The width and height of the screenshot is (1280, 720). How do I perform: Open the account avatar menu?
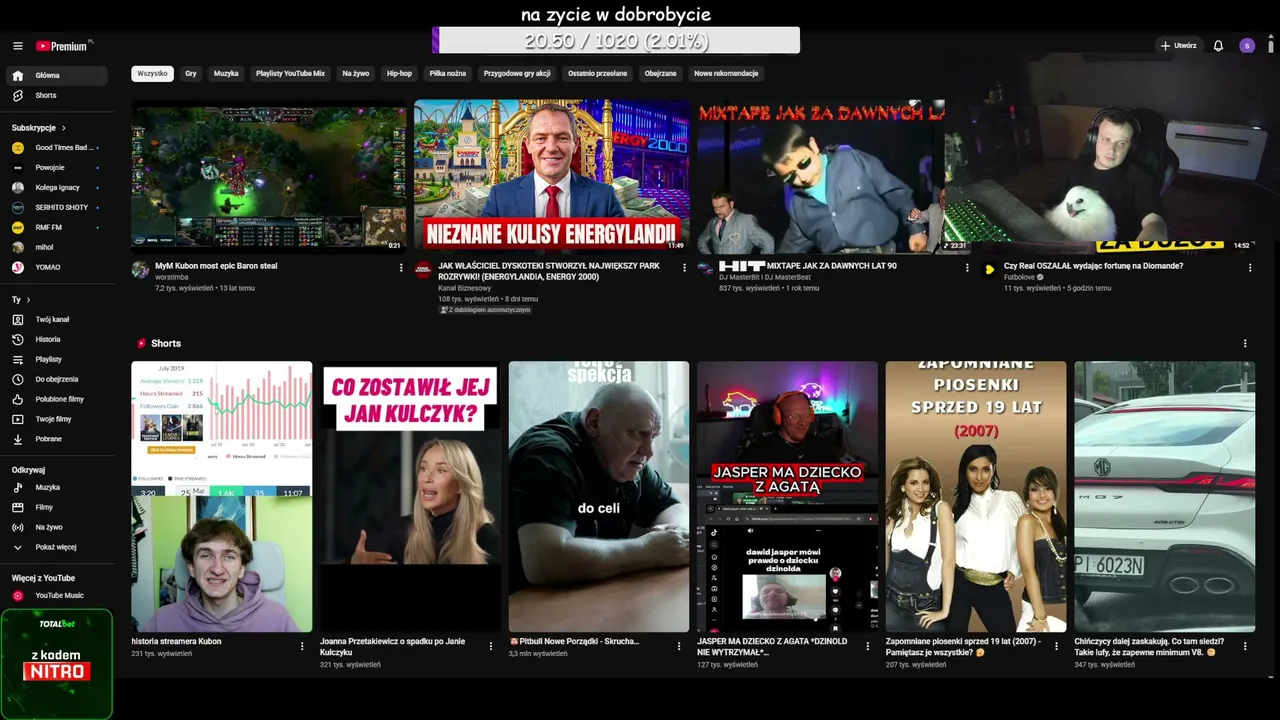click(1247, 46)
